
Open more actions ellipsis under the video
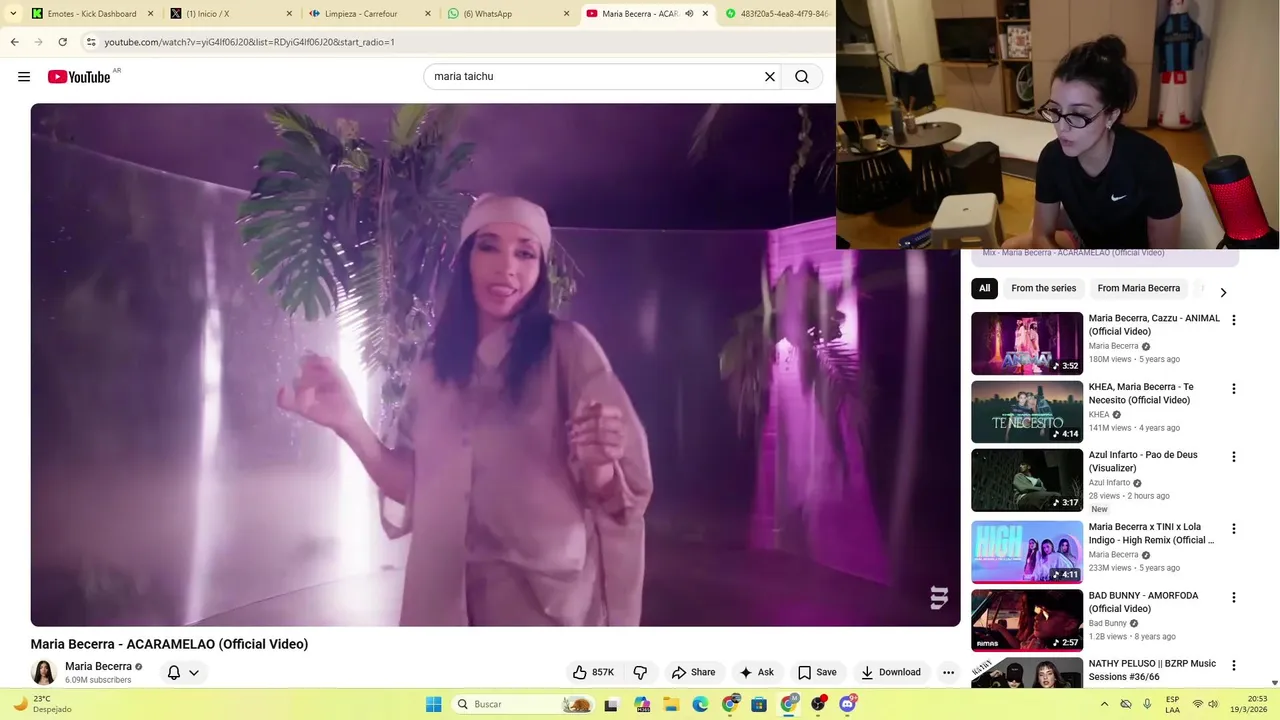948,672
